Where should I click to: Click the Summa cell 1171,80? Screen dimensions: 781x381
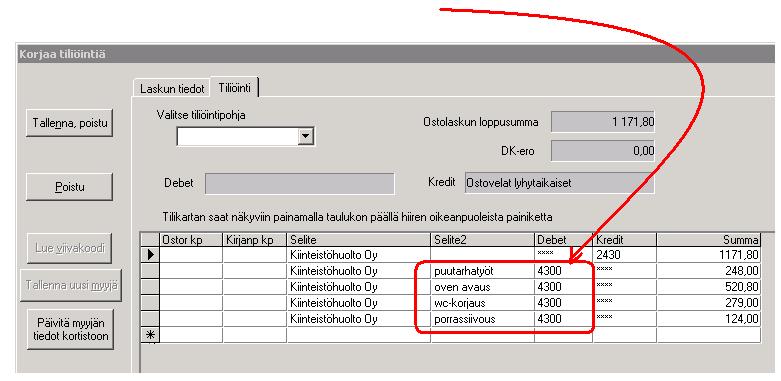709,255
